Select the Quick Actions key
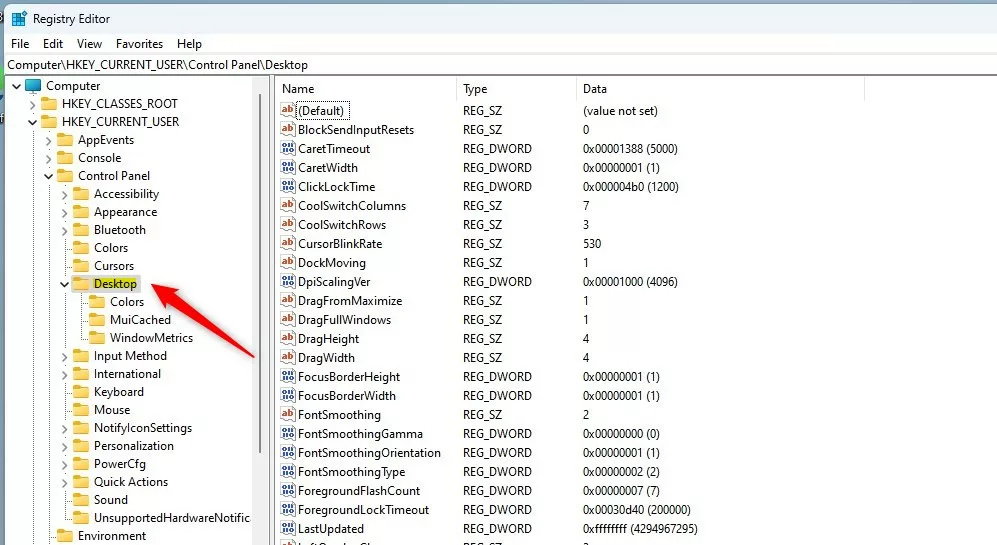This screenshot has height=545, width=997. (x=131, y=482)
